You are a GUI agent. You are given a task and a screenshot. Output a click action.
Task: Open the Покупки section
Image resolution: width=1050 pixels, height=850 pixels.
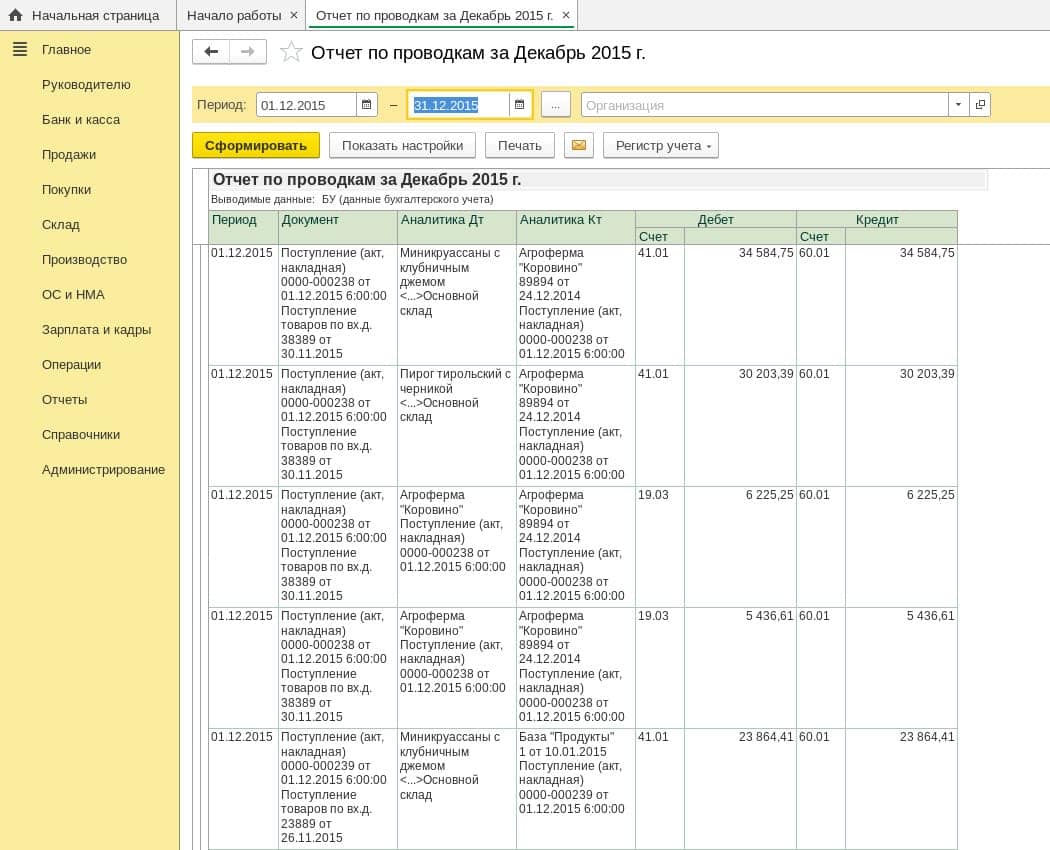[x=66, y=190]
